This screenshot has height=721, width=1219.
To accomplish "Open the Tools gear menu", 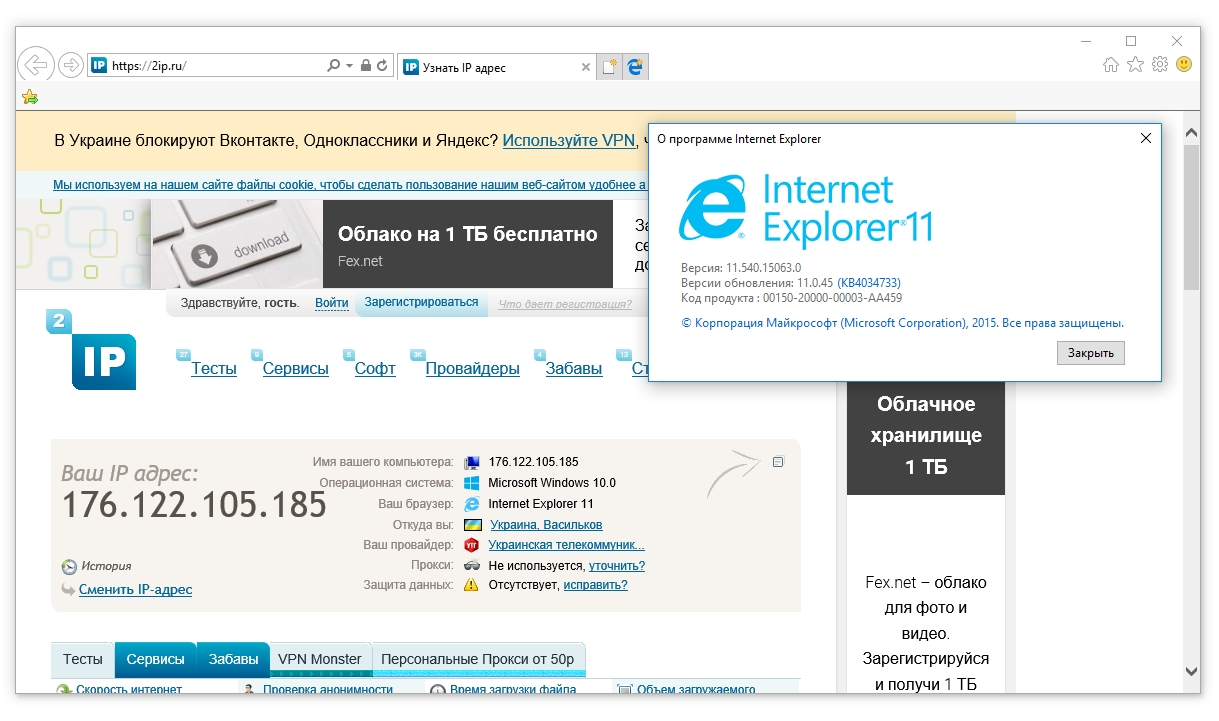I will point(1160,64).
